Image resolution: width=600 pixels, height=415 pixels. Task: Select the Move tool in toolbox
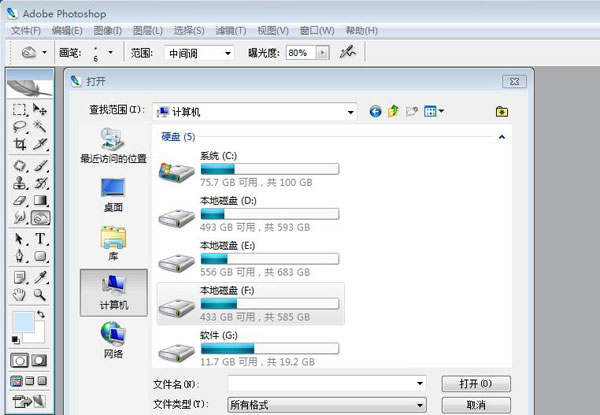coord(41,109)
